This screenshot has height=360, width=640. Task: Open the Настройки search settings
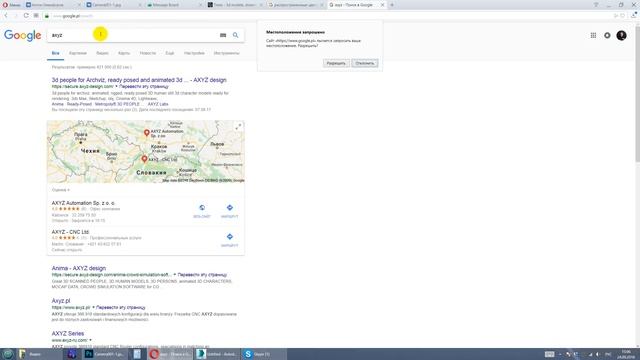pos(194,53)
